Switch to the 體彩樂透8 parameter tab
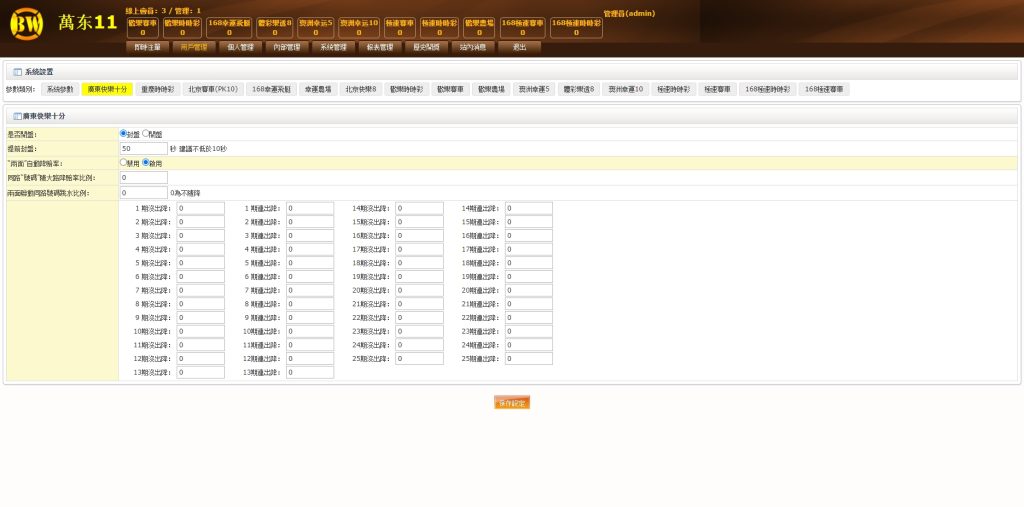This screenshot has width=1024, height=507. click(x=579, y=90)
